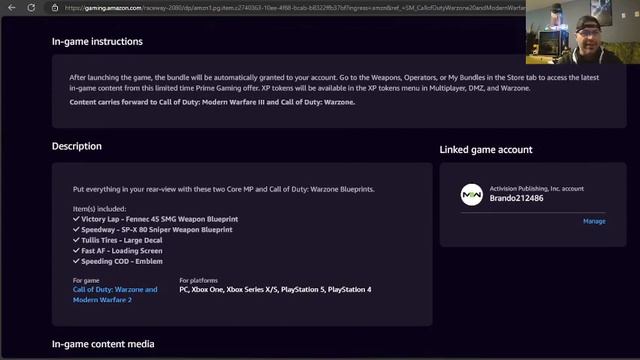Click the Speeding COD checkmark icon

[76, 261]
